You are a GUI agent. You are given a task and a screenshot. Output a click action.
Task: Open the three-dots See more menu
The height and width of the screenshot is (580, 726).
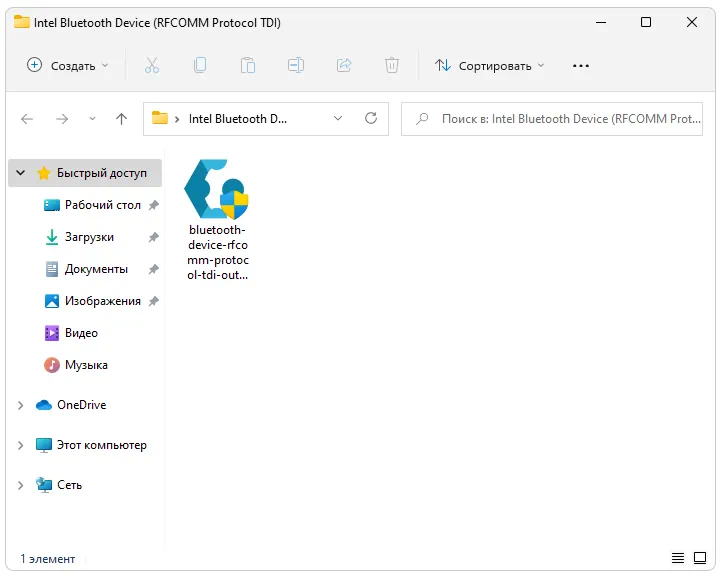click(581, 66)
